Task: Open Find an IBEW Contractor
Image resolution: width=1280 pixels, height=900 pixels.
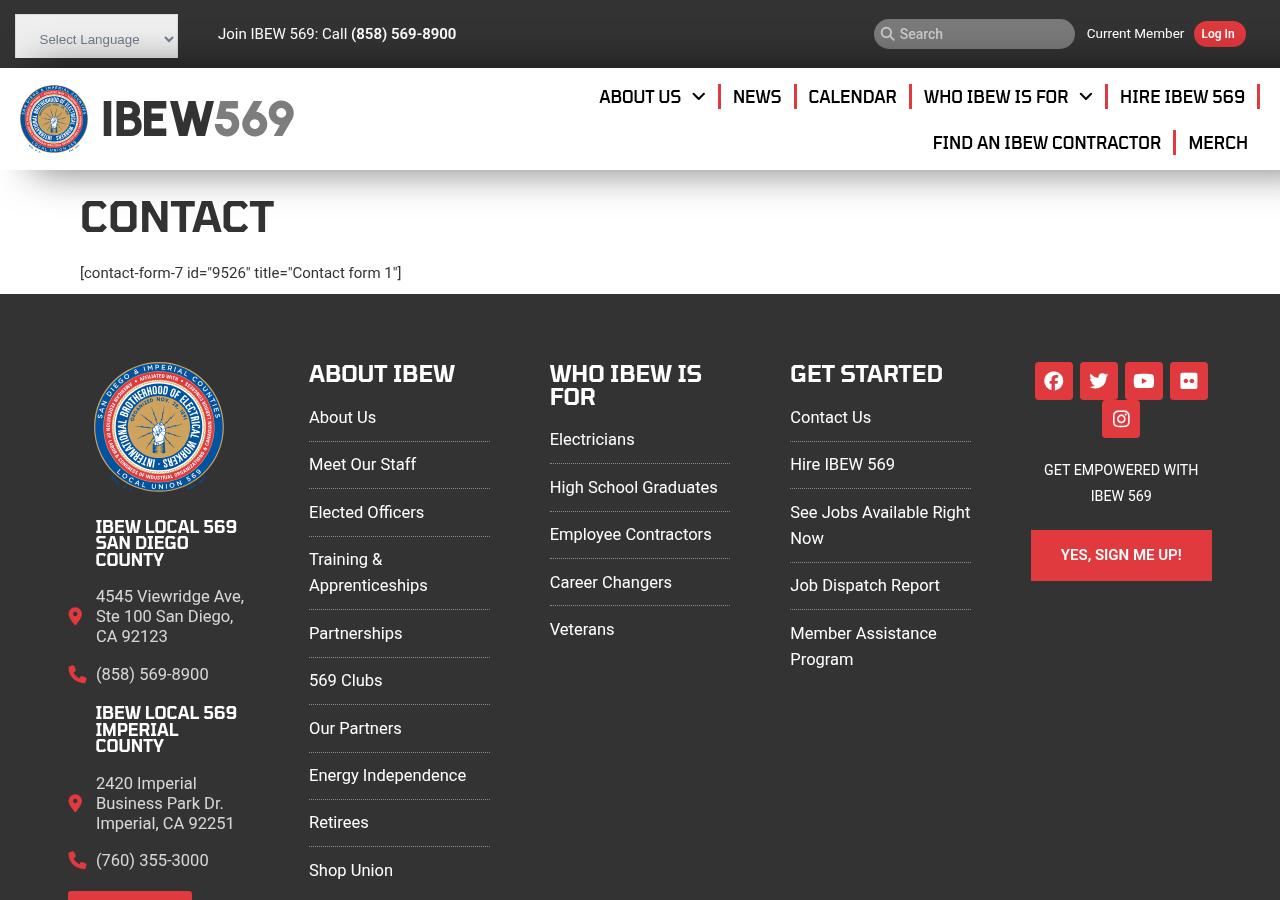Action: [x=1047, y=143]
